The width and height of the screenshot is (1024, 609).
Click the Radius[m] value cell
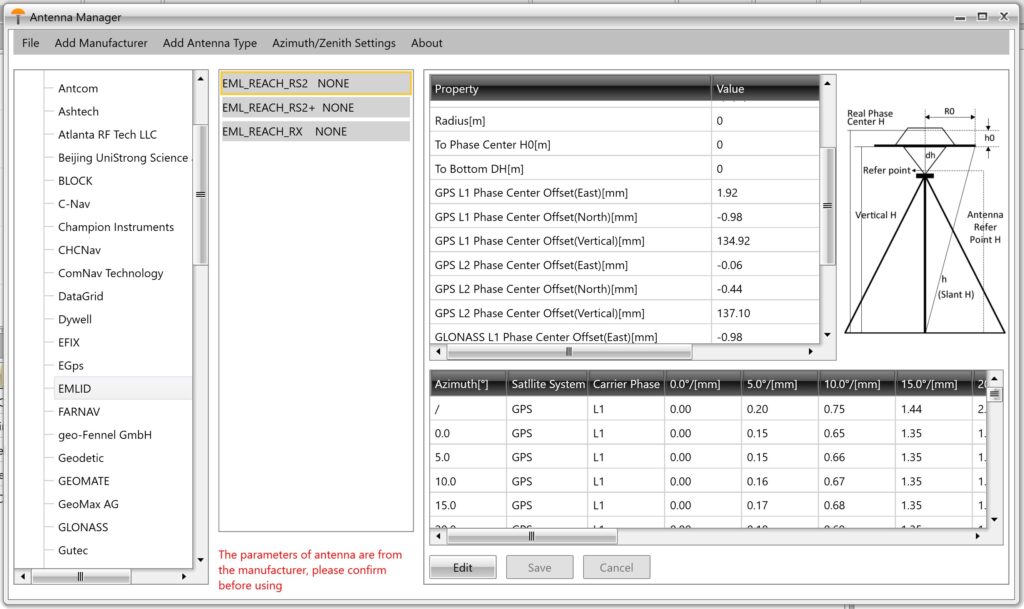[x=765, y=121]
